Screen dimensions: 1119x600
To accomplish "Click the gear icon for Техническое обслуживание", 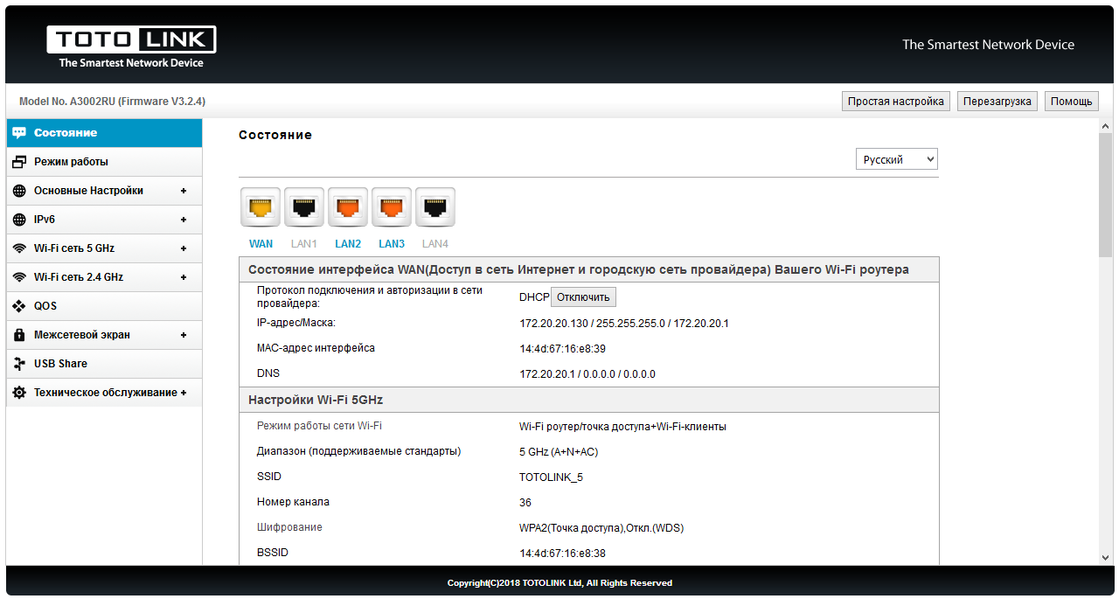I will [19, 392].
